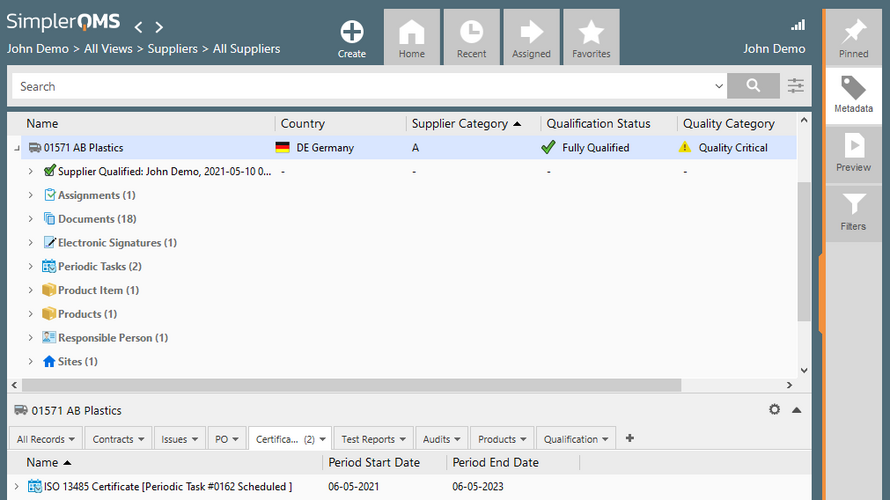This screenshot has width=890, height=500.
Task: Click the Assignments clipboard icon
Action: (x=49, y=195)
